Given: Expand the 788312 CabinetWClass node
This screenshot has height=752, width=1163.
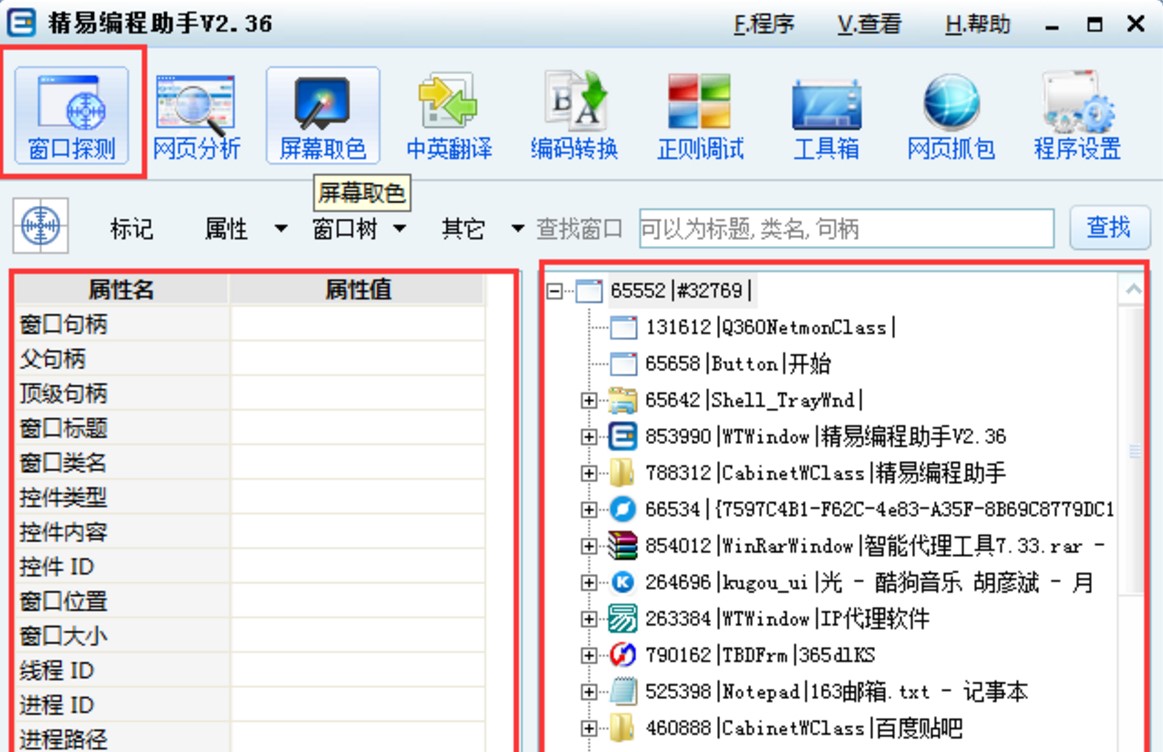Looking at the screenshot, I should [589, 473].
